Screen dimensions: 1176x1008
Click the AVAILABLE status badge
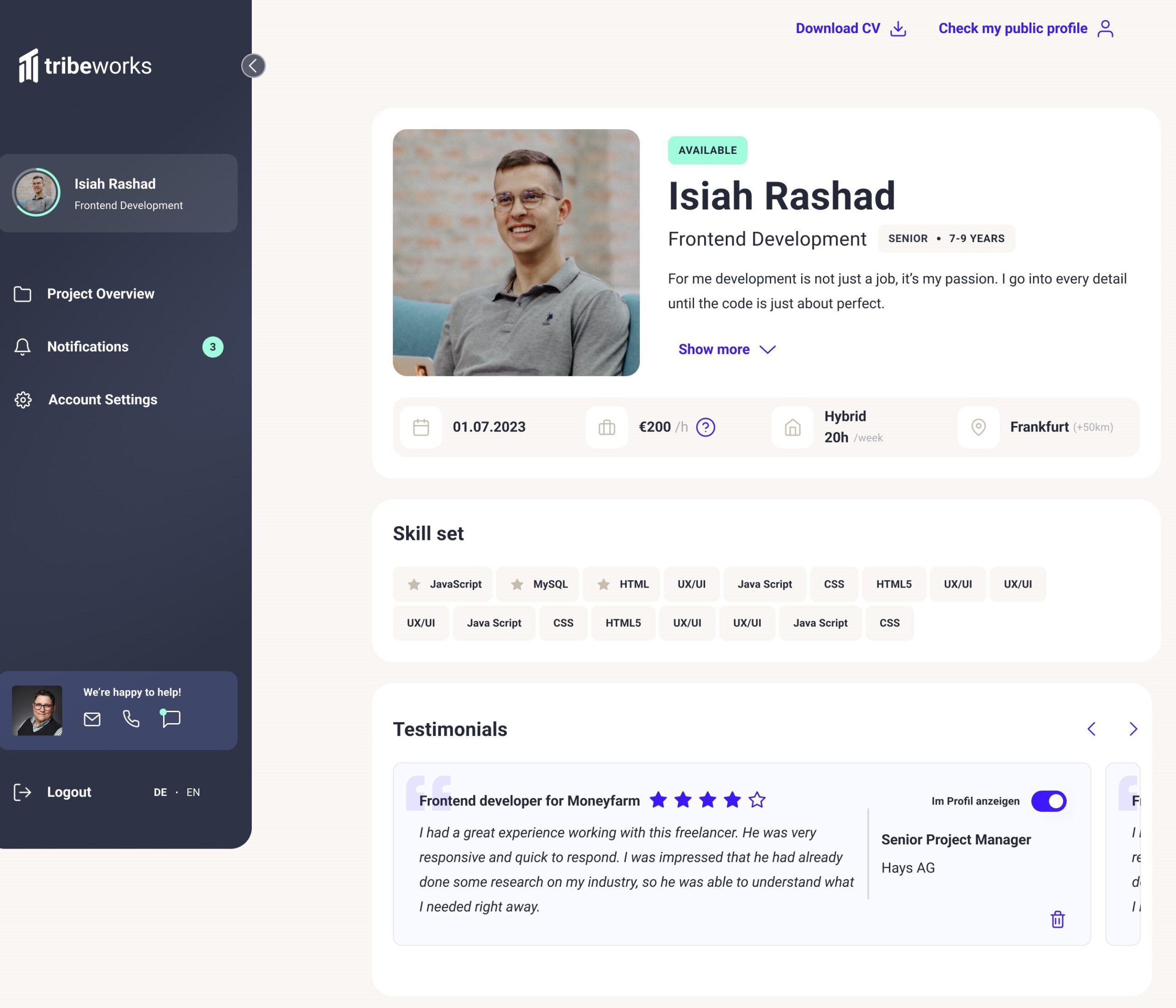click(707, 150)
